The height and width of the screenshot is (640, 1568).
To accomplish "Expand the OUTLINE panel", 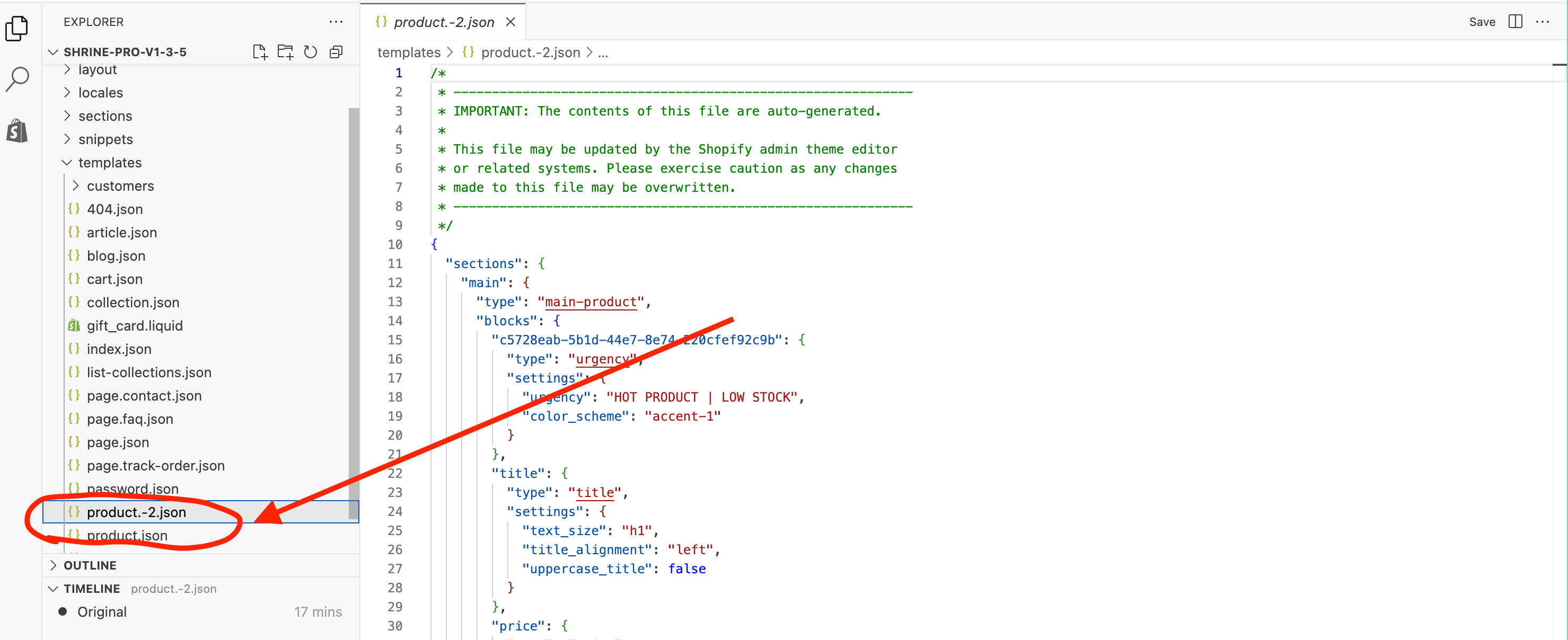I will click(90, 565).
